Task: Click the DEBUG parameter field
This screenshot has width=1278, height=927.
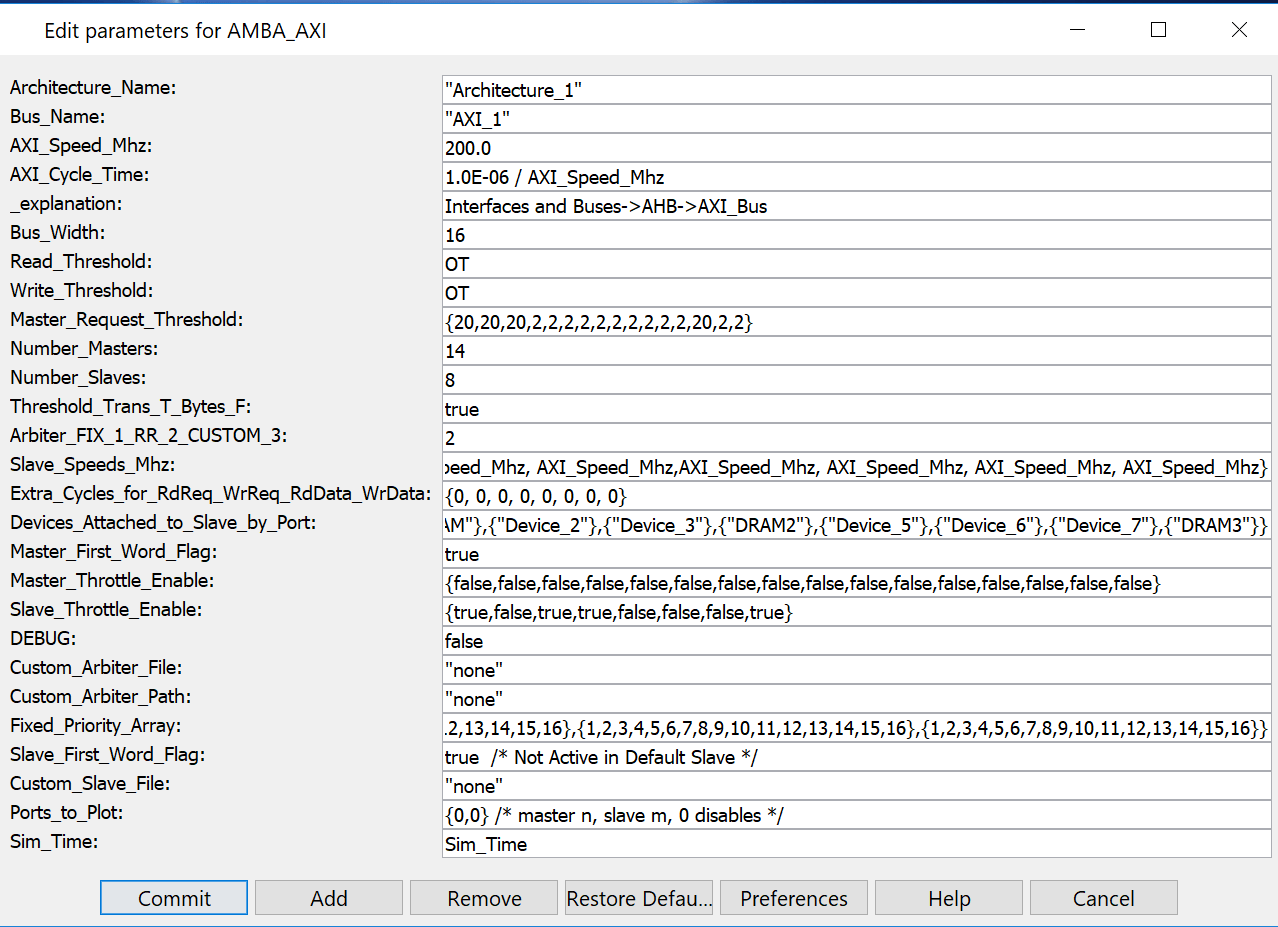Action: pos(856,641)
